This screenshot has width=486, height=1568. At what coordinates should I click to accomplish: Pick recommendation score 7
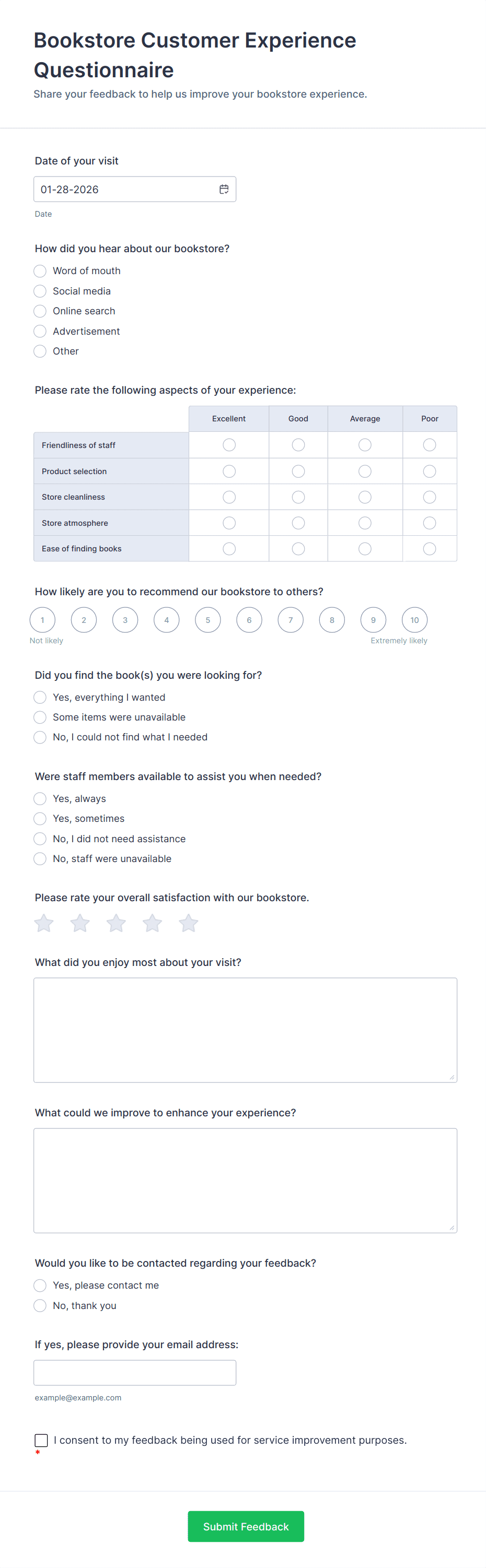291,620
